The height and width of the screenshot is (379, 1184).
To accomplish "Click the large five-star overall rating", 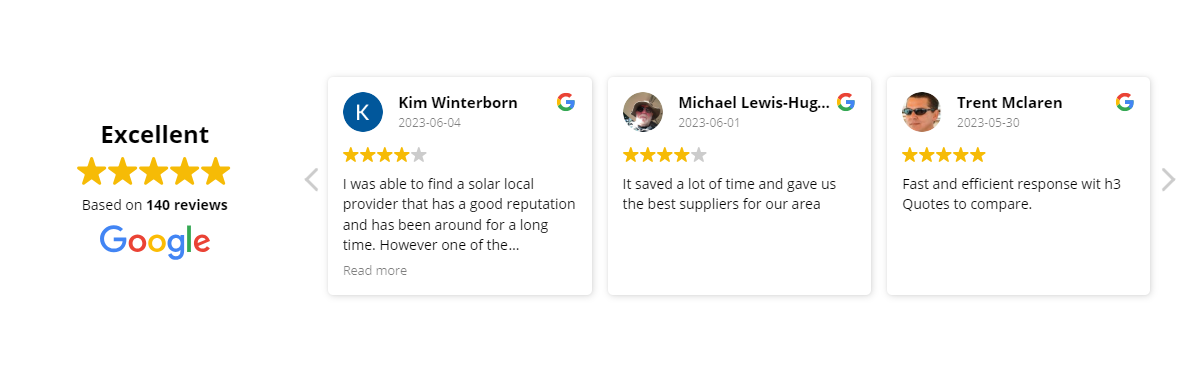I will pos(153,171).
